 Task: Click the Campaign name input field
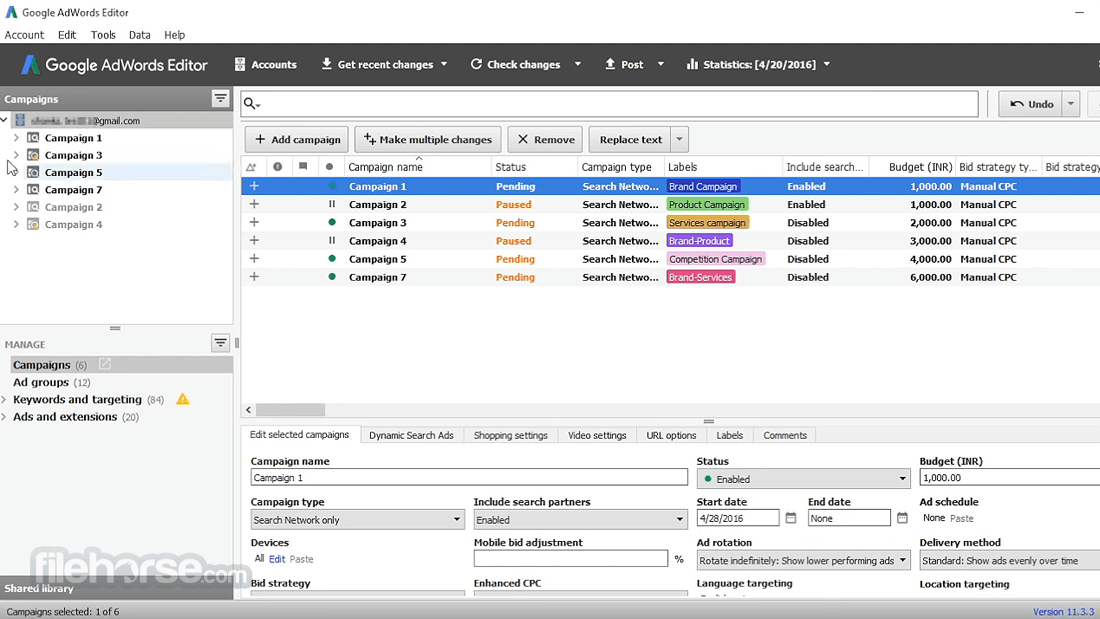[468, 478]
